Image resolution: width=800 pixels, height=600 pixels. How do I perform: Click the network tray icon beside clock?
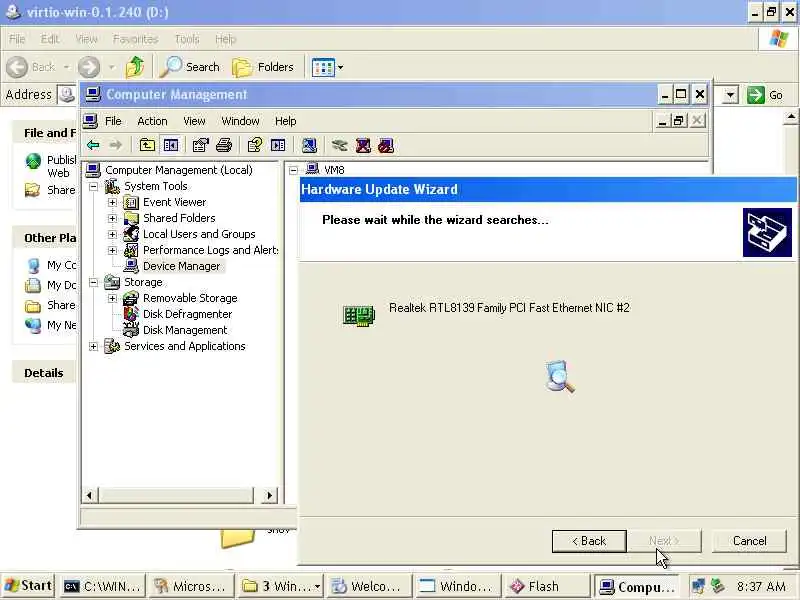(698, 586)
